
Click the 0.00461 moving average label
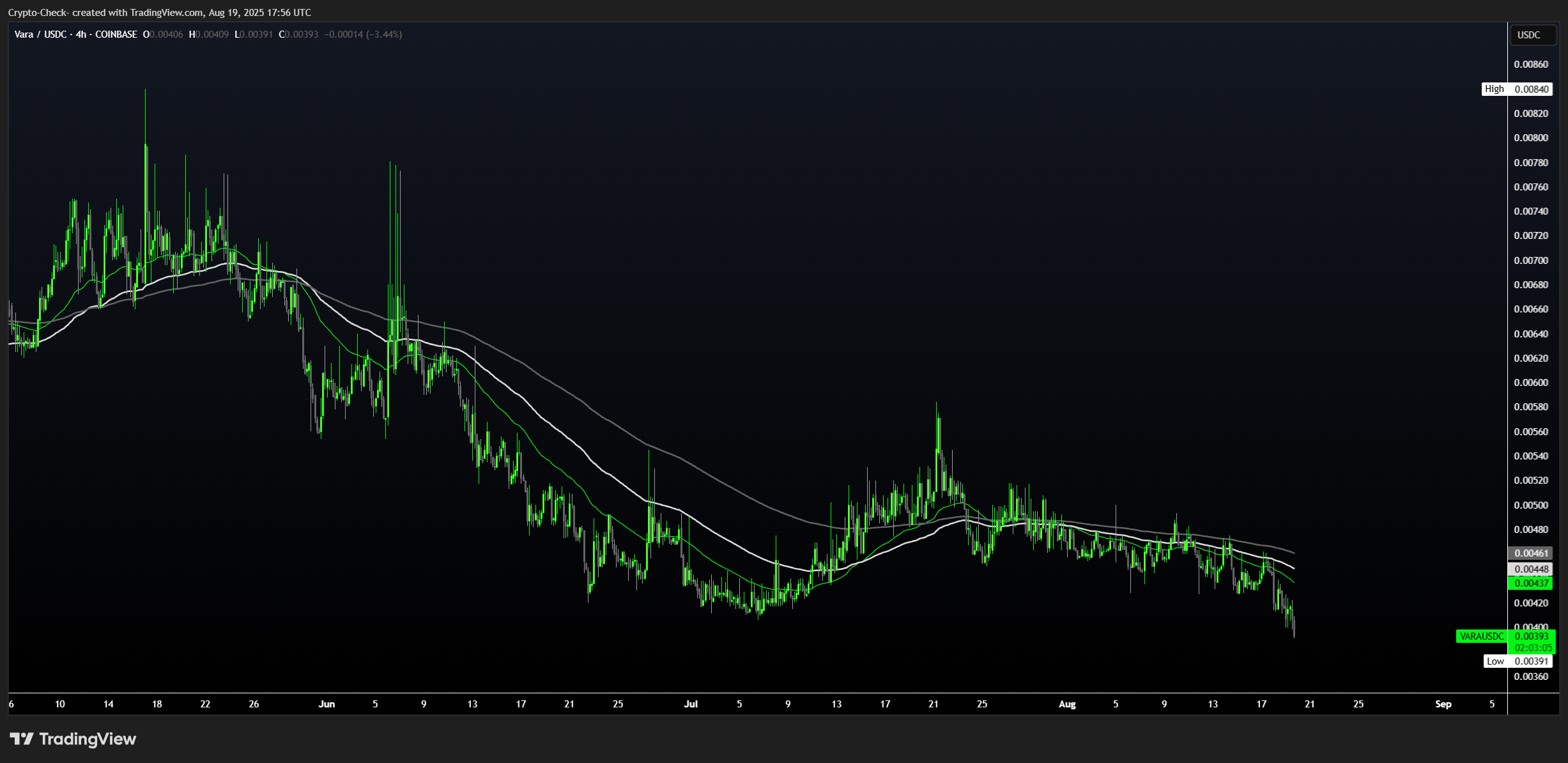pyautogui.click(x=1530, y=553)
